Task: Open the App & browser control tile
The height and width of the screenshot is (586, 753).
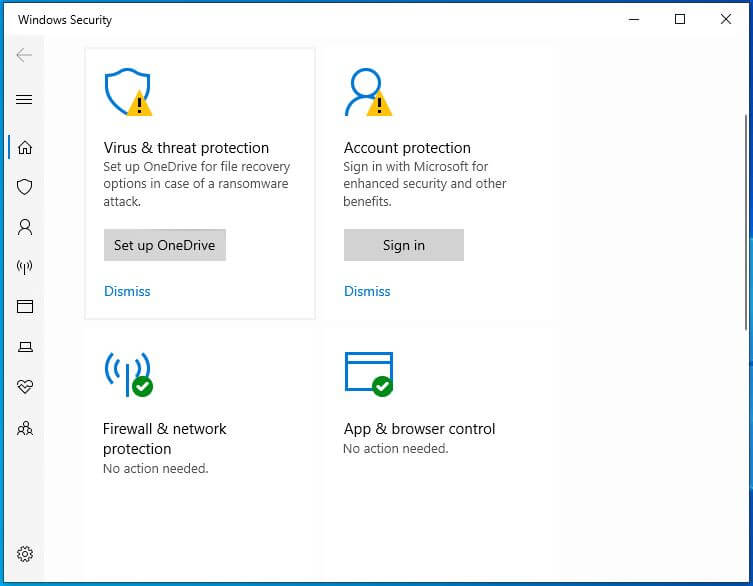Action: point(419,428)
